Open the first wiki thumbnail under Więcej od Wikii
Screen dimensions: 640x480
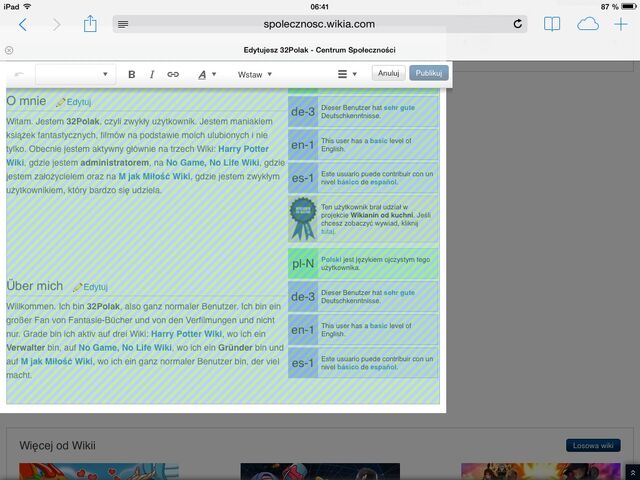coord(99,471)
